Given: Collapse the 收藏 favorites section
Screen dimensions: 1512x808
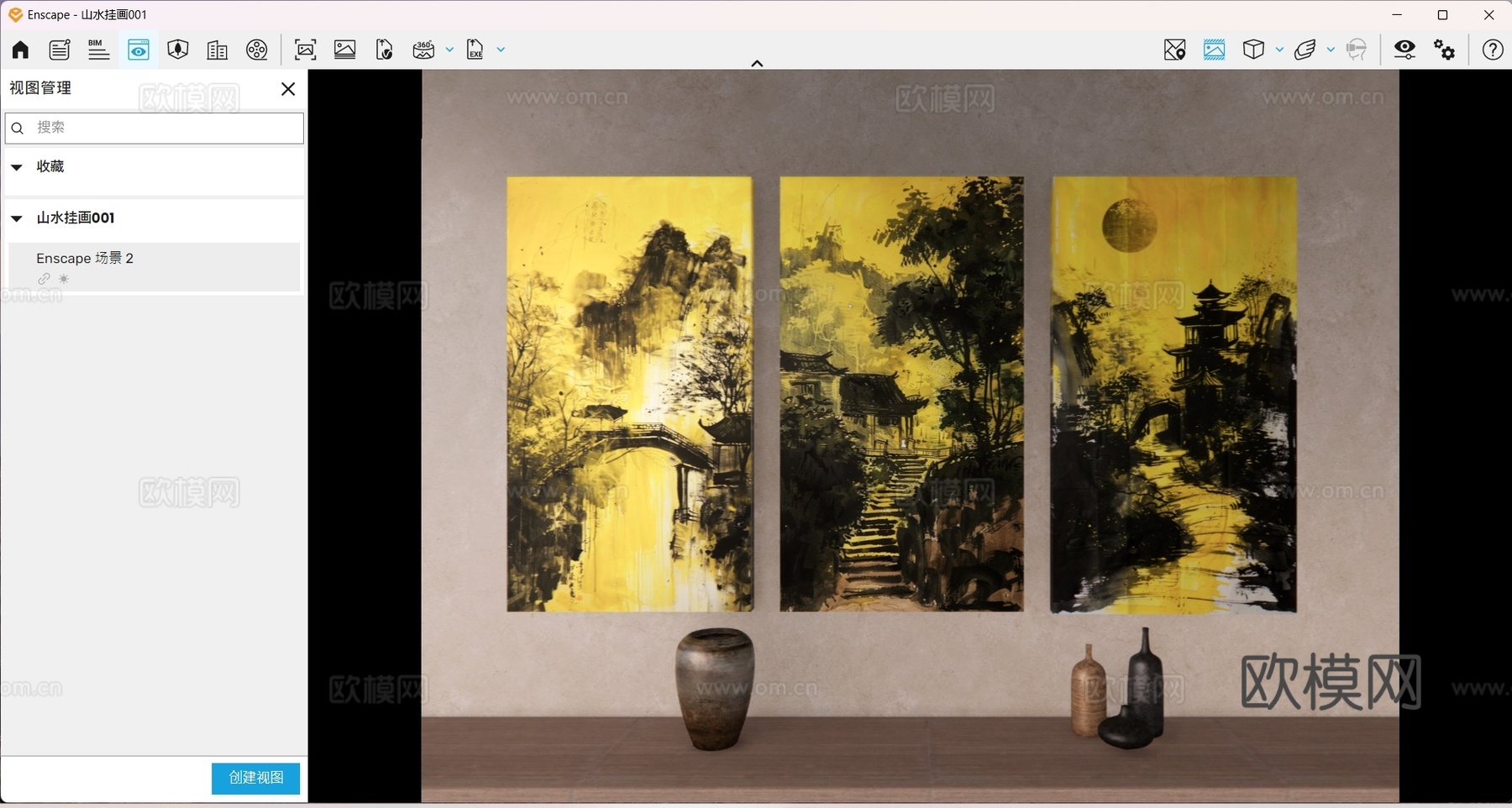Looking at the screenshot, I should tap(16, 166).
